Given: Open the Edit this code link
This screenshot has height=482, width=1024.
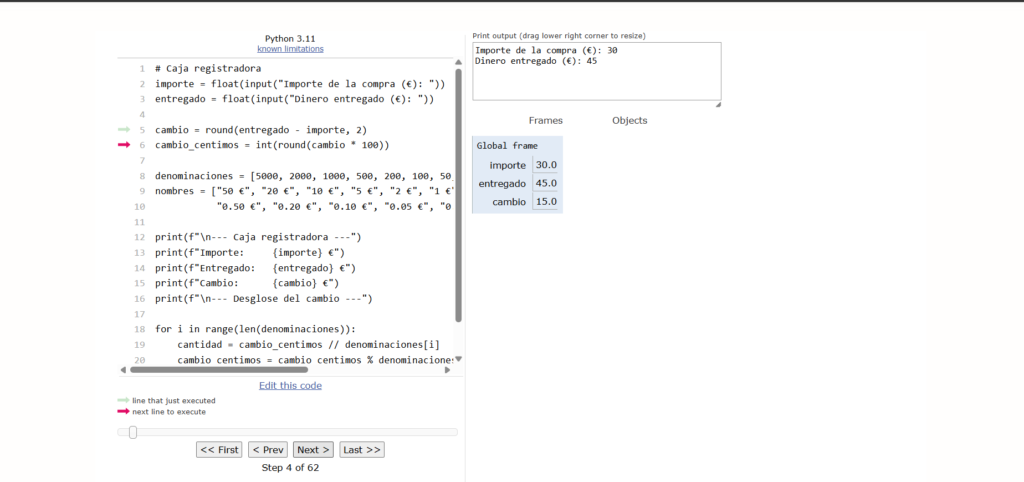Looking at the screenshot, I should pyautogui.click(x=290, y=386).
